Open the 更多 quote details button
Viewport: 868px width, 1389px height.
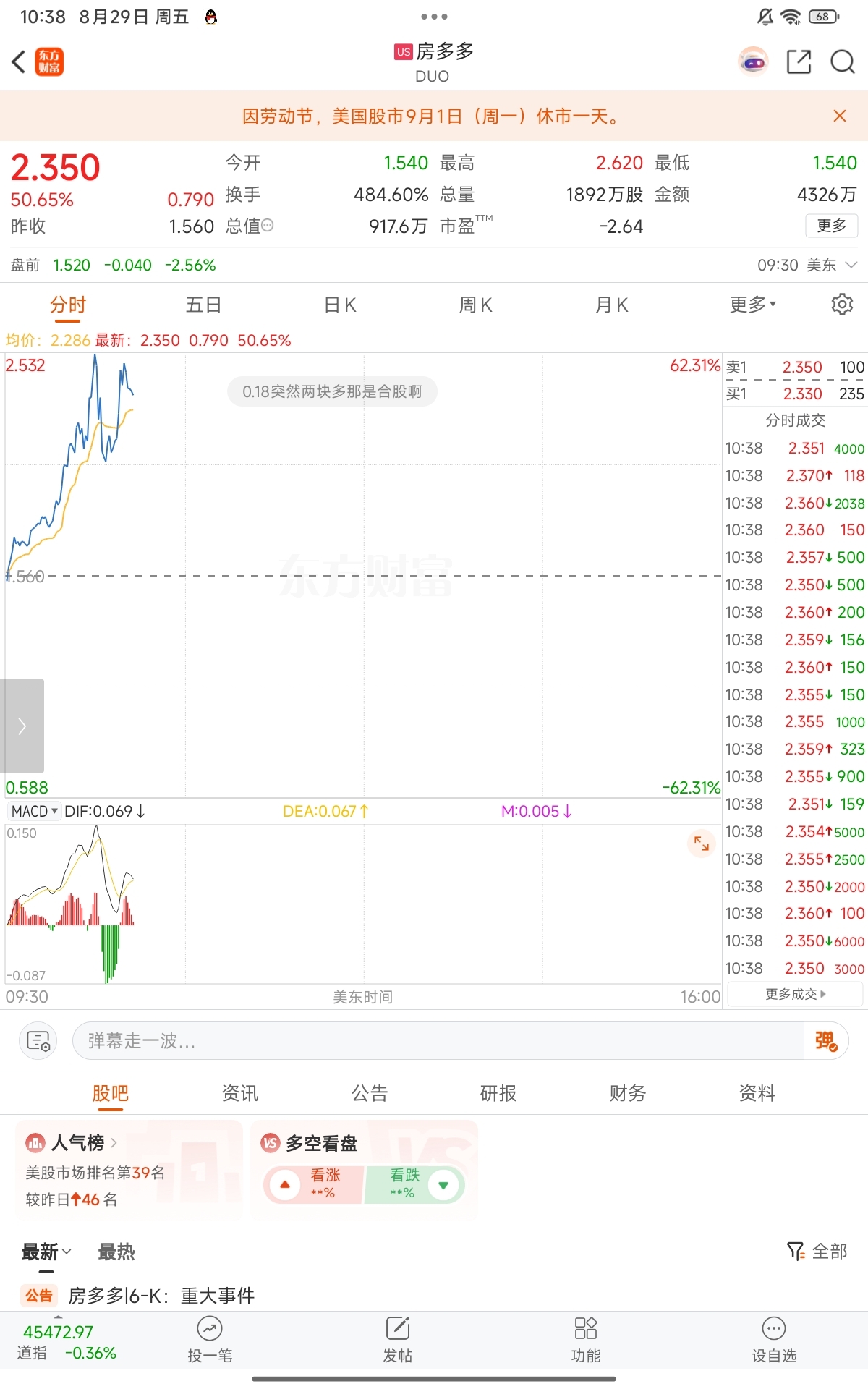pyautogui.click(x=831, y=226)
